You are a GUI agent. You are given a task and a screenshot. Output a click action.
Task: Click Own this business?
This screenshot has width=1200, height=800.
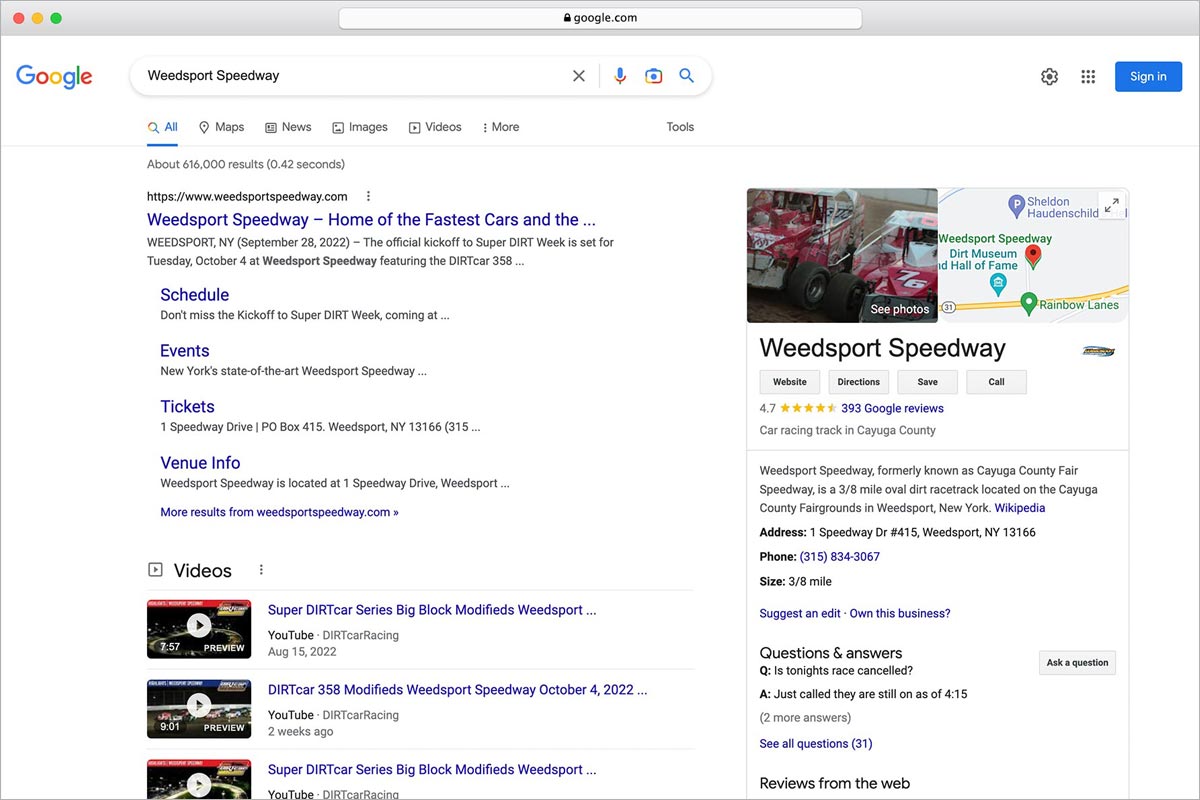(x=900, y=614)
